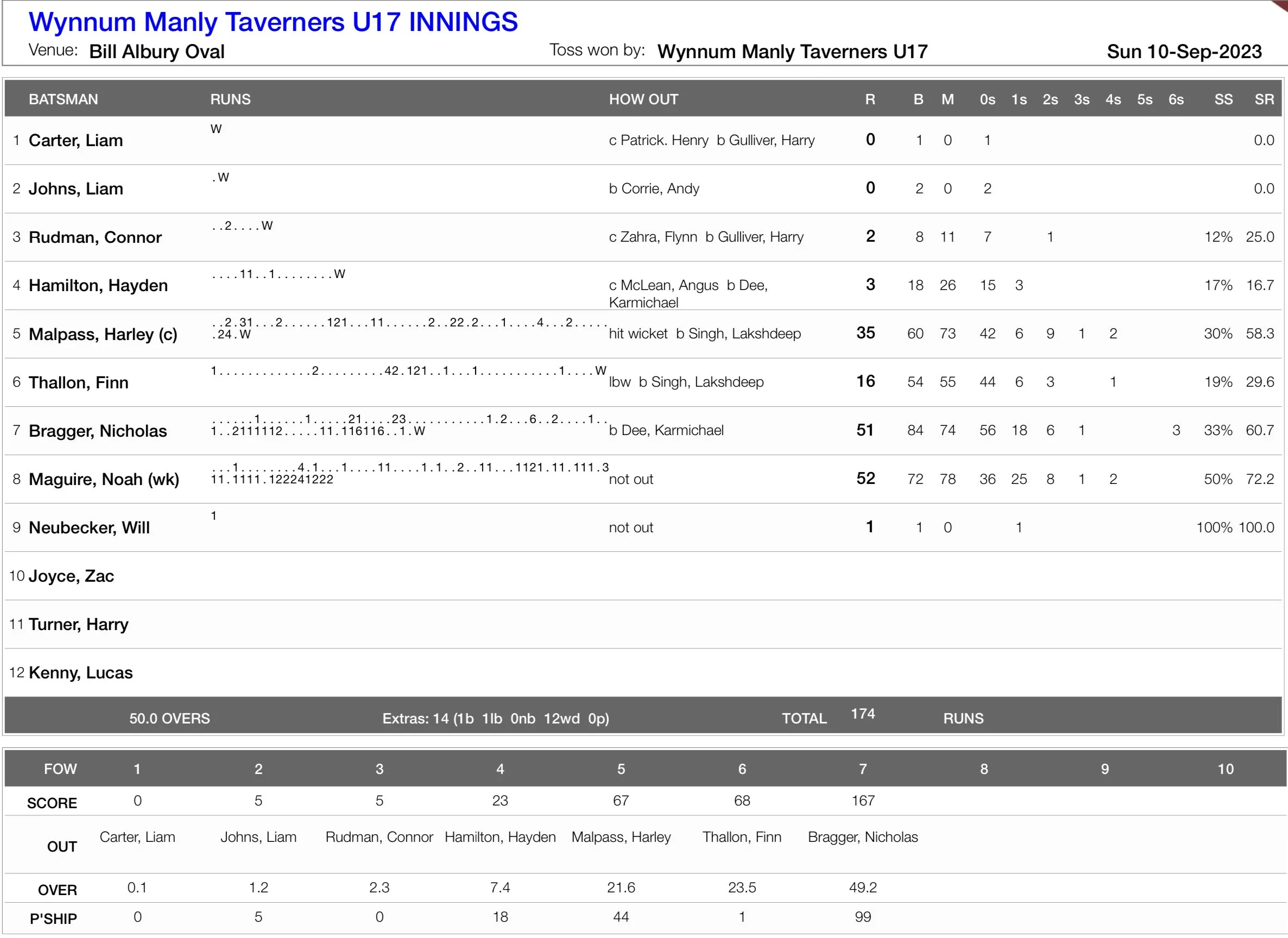Click the Wynnum Manly Taverners U17 INNINGS title
1288x938 pixels.
click(x=273, y=22)
